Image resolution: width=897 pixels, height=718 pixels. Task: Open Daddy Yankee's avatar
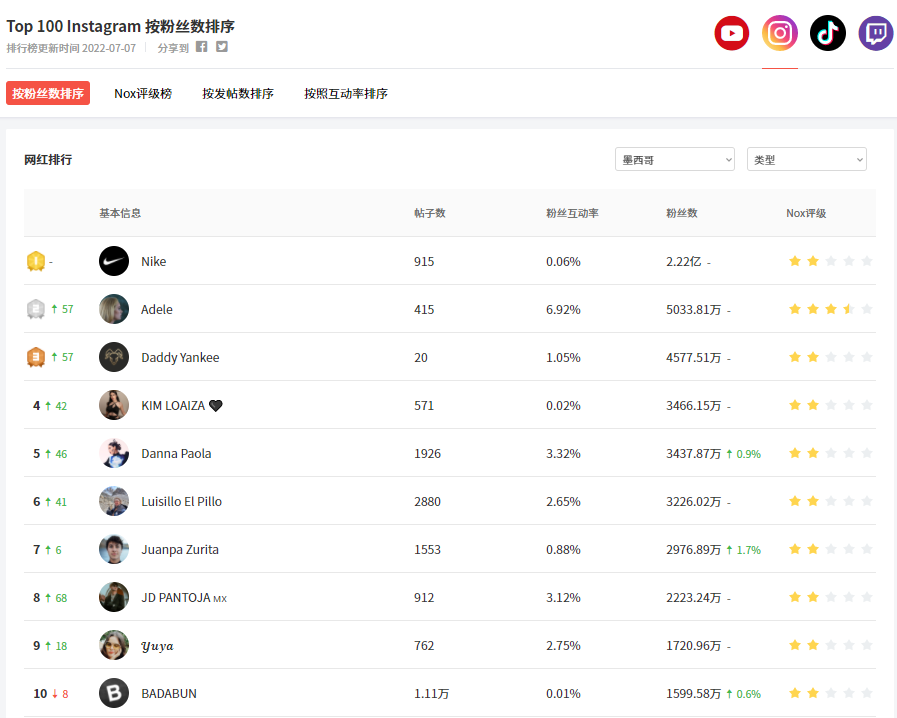tap(114, 357)
